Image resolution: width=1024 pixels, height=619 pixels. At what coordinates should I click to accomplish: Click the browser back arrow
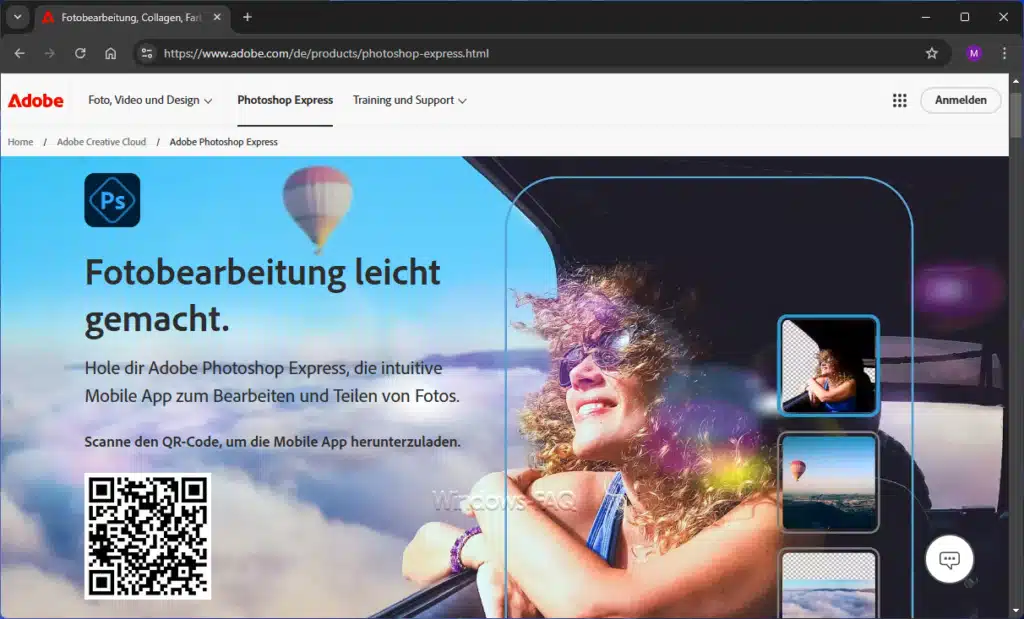(x=20, y=54)
